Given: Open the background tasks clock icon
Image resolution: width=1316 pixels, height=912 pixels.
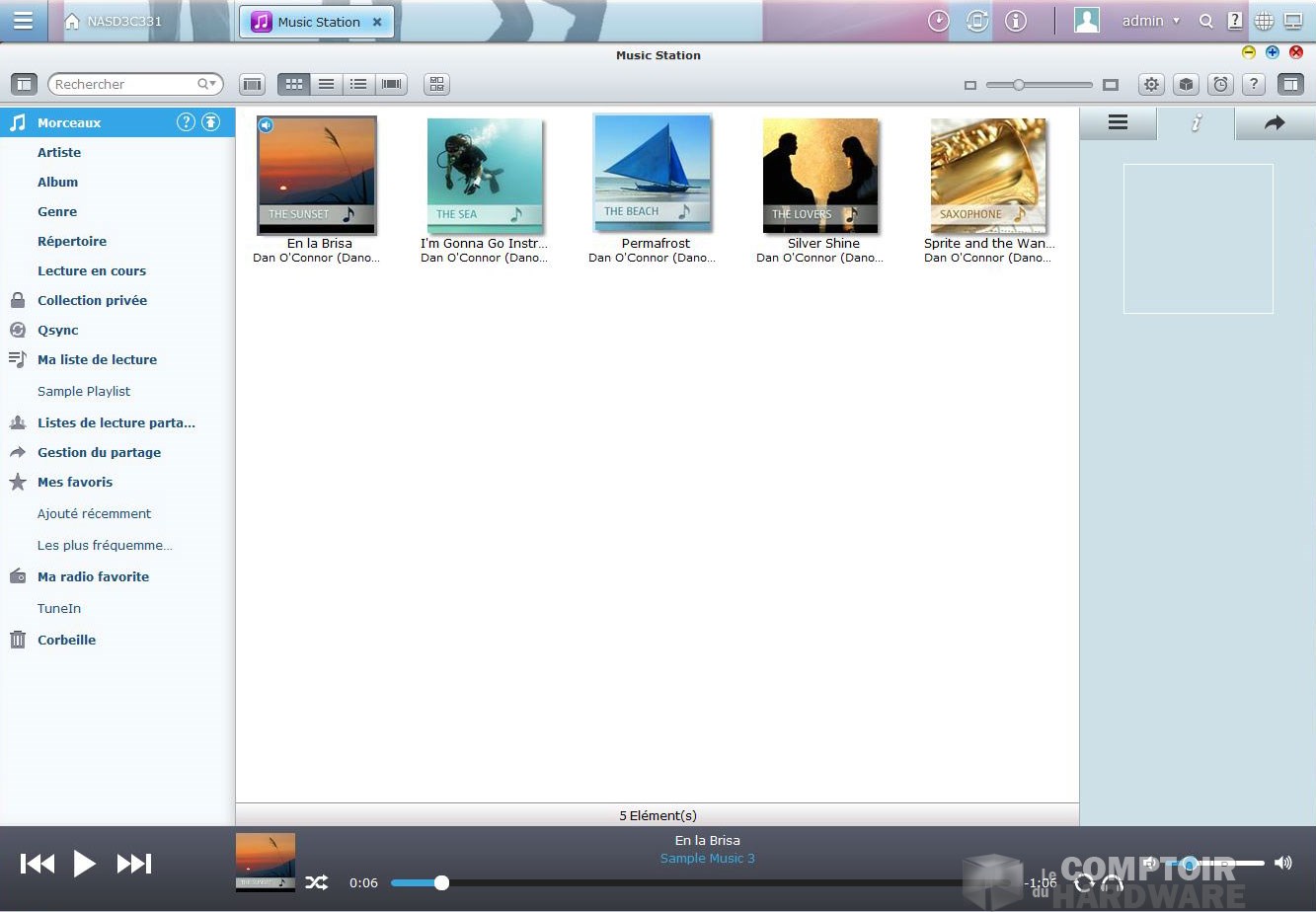Looking at the screenshot, I should click(x=938, y=21).
